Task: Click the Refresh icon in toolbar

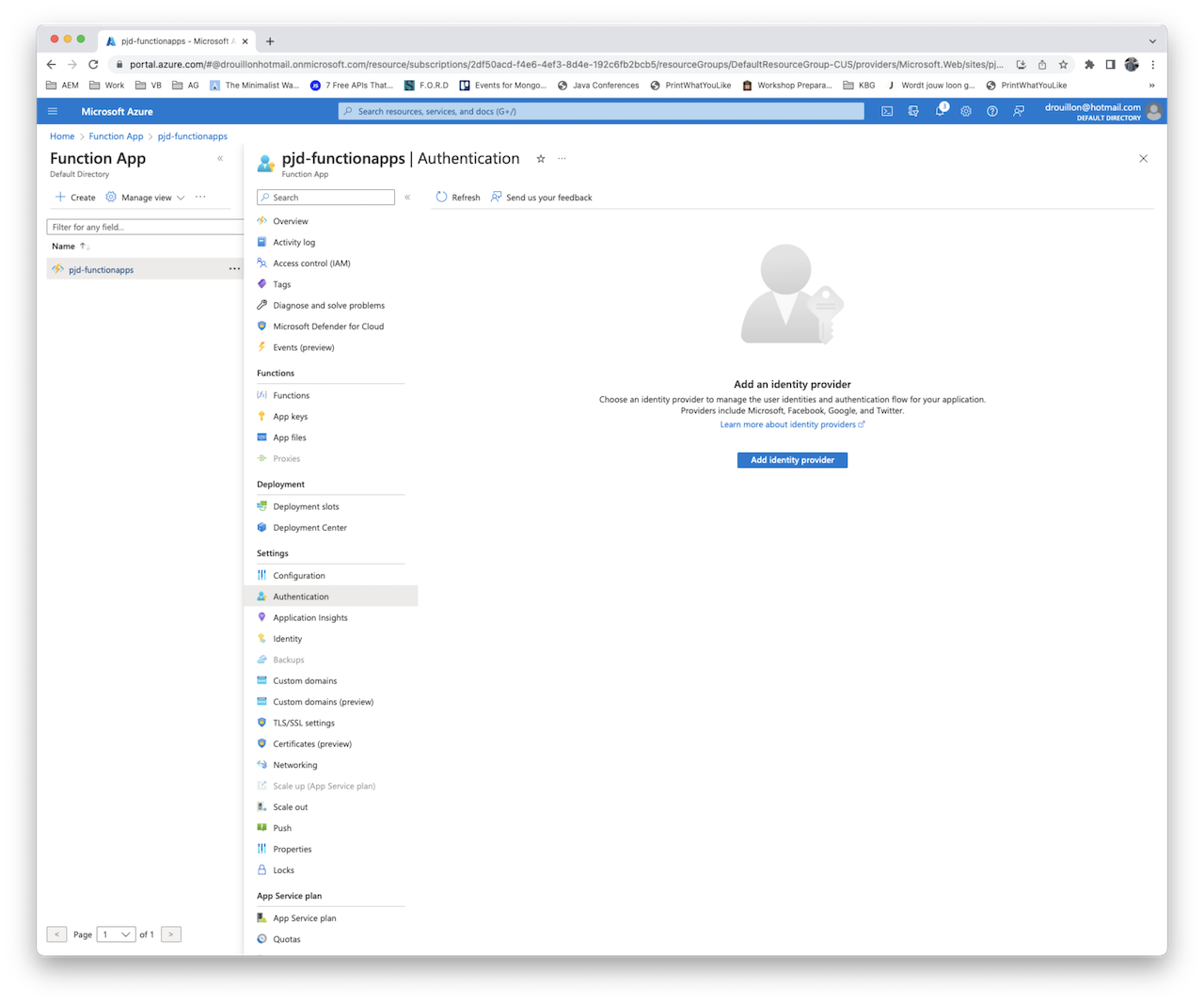Action: pos(441,198)
